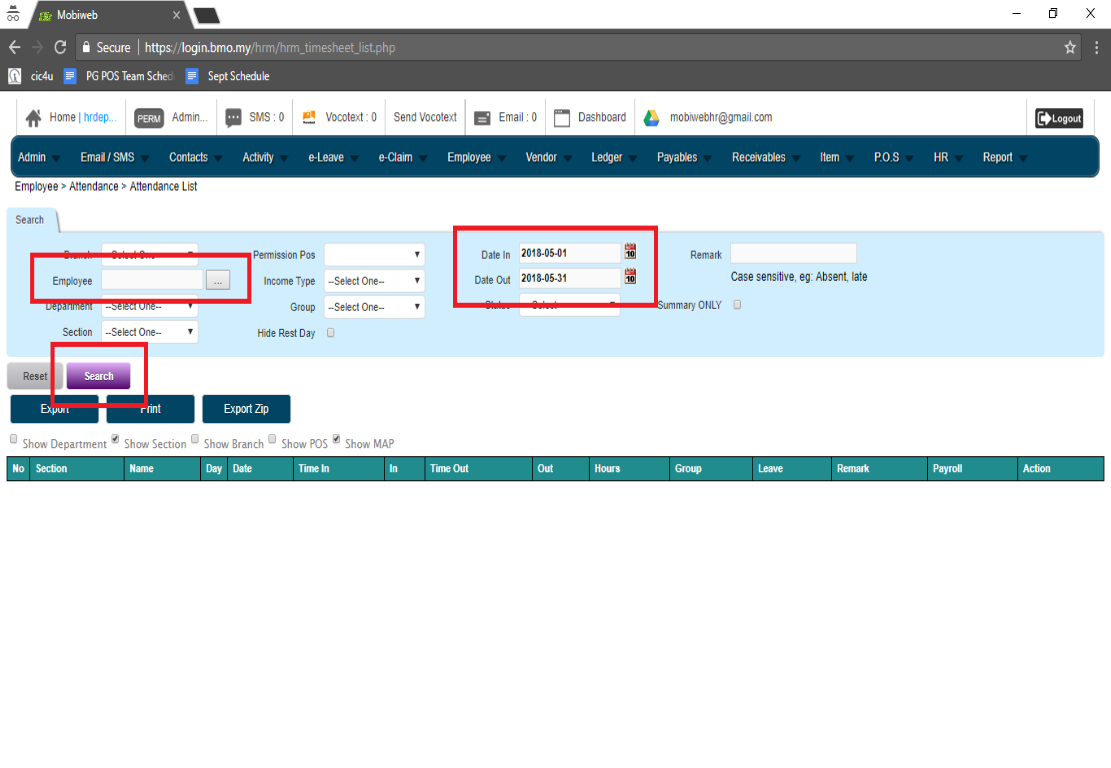Open the Activity menu
1111x768 pixels.
(x=265, y=157)
